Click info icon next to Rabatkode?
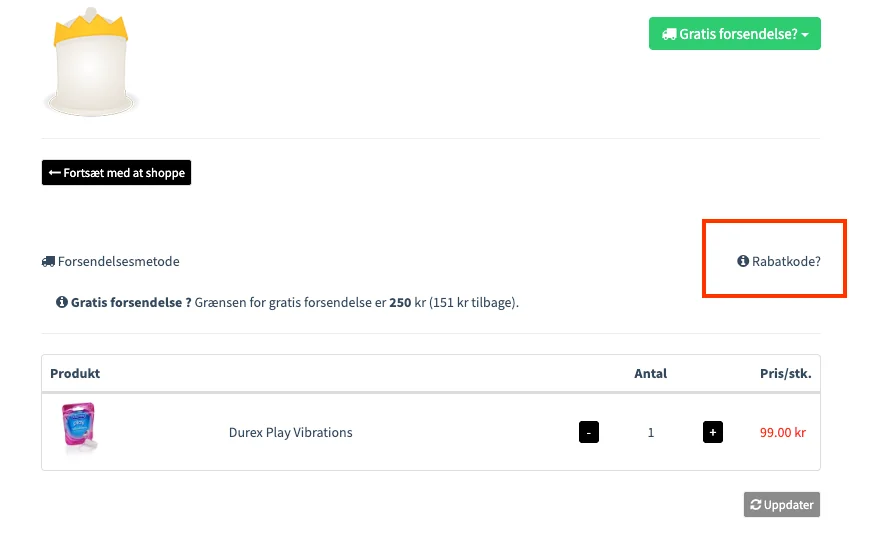This screenshot has width=869, height=560. tap(743, 261)
